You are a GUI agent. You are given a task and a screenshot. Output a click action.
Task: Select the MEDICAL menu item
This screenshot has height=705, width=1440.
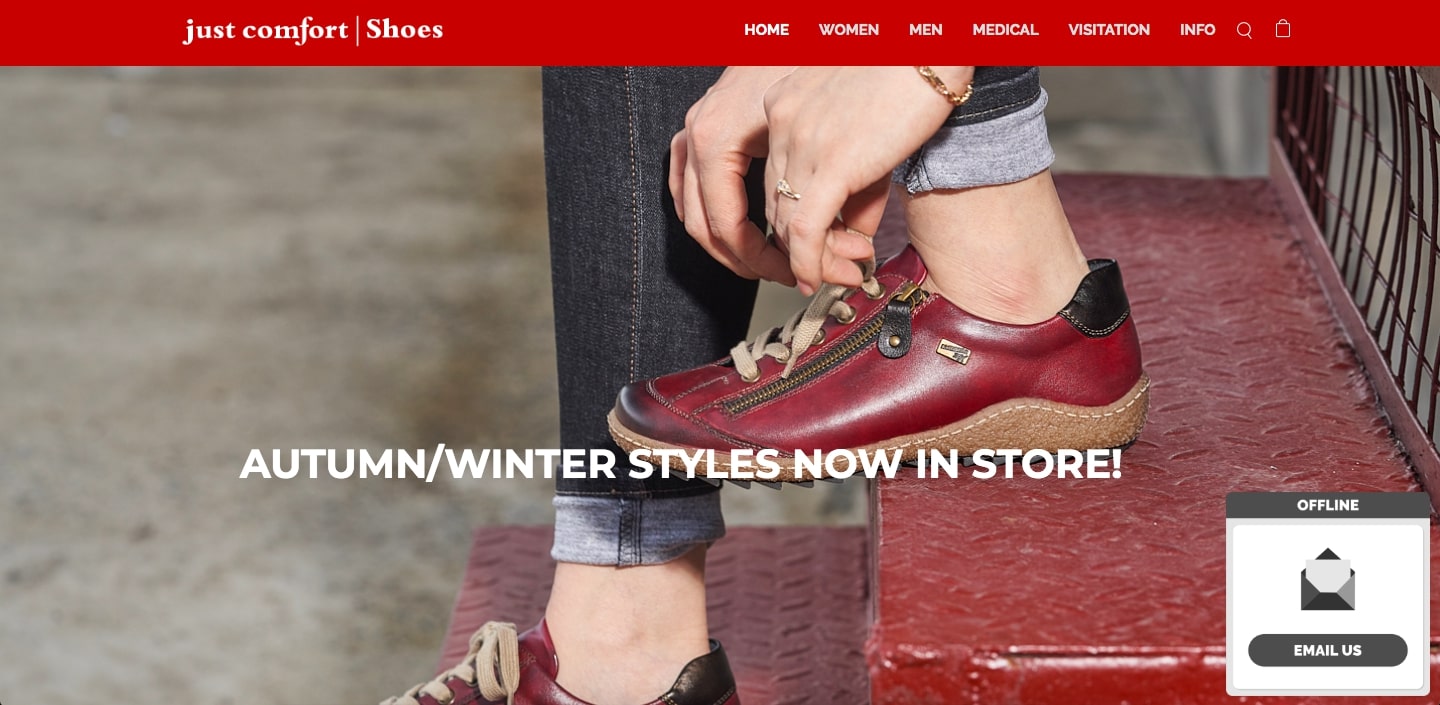tap(1006, 30)
